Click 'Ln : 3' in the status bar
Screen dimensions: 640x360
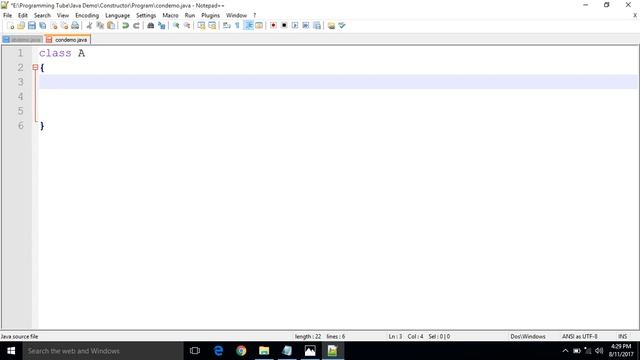tap(395, 337)
